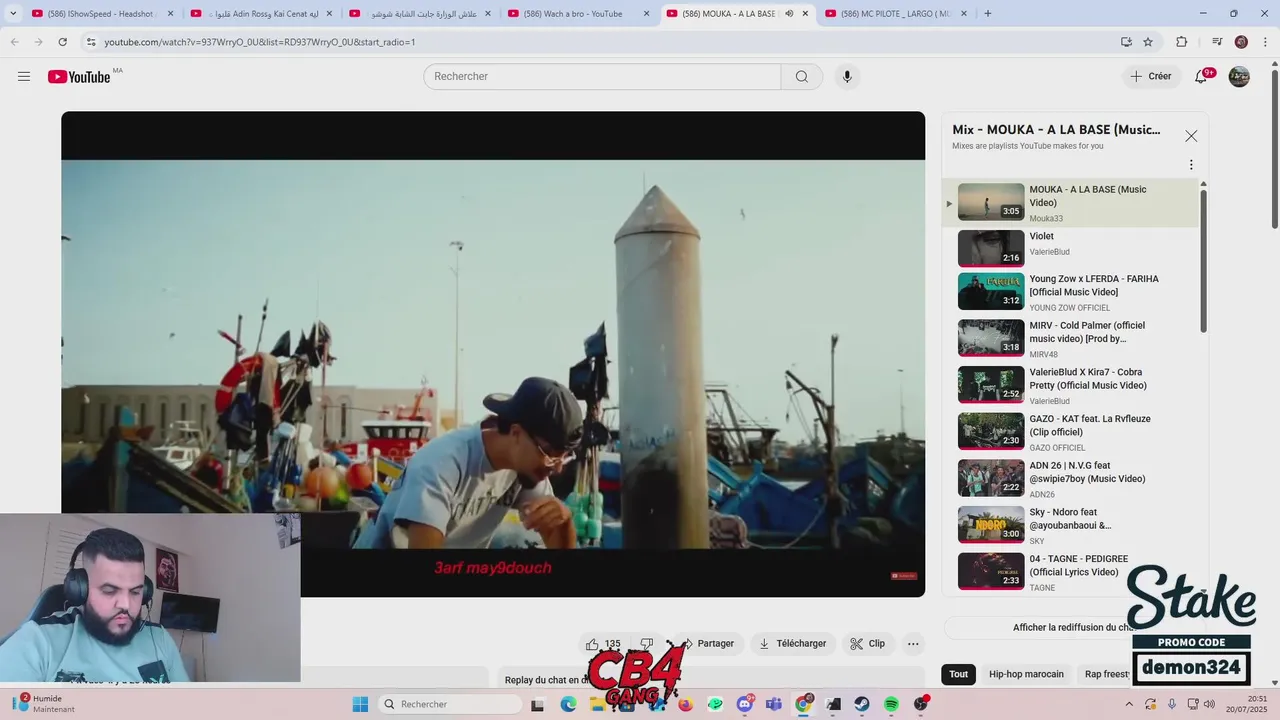This screenshot has width=1280, height=720.
Task: Play 04 TAGNE PEDIGREE lyrics video
Action: click(x=1070, y=572)
